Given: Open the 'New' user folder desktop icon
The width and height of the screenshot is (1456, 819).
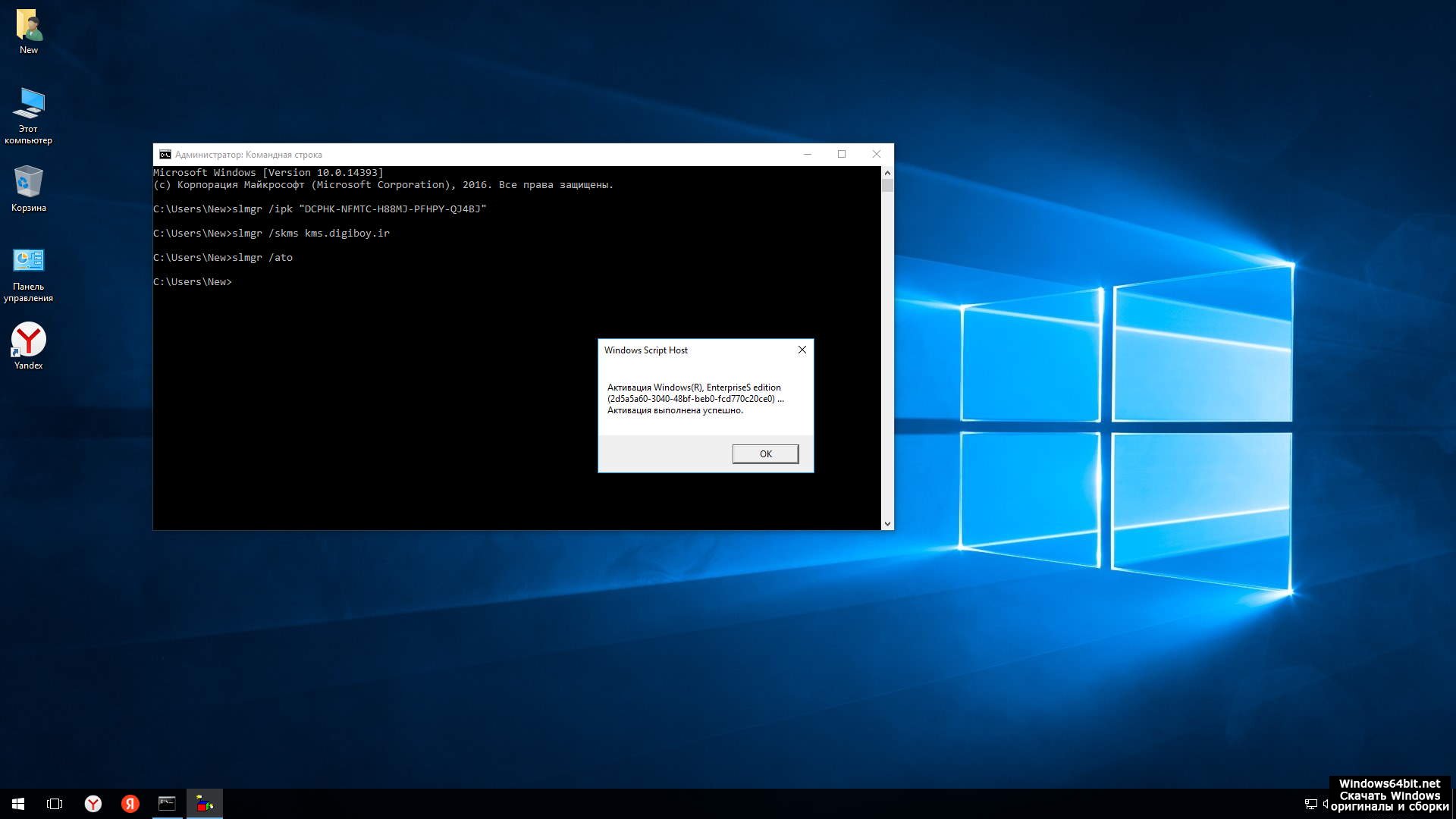Looking at the screenshot, I should [x=29, y=31].
